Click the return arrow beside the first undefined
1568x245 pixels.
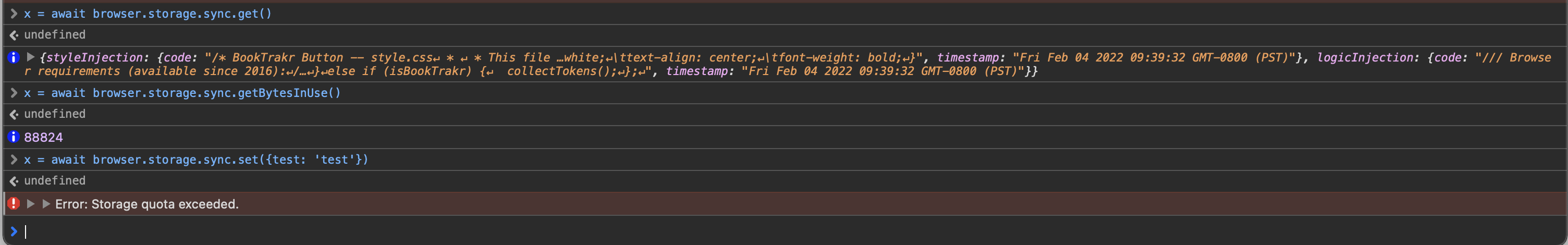coord(14,35)
